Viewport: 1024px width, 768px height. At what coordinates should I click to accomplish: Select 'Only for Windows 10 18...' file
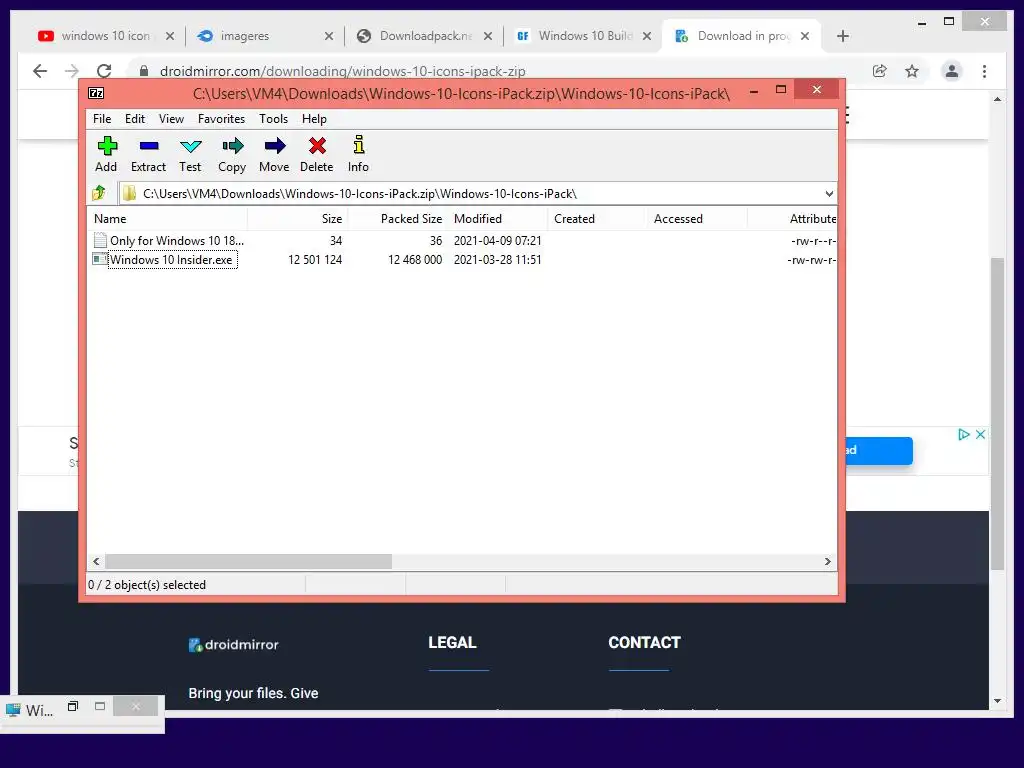[176, 240]
